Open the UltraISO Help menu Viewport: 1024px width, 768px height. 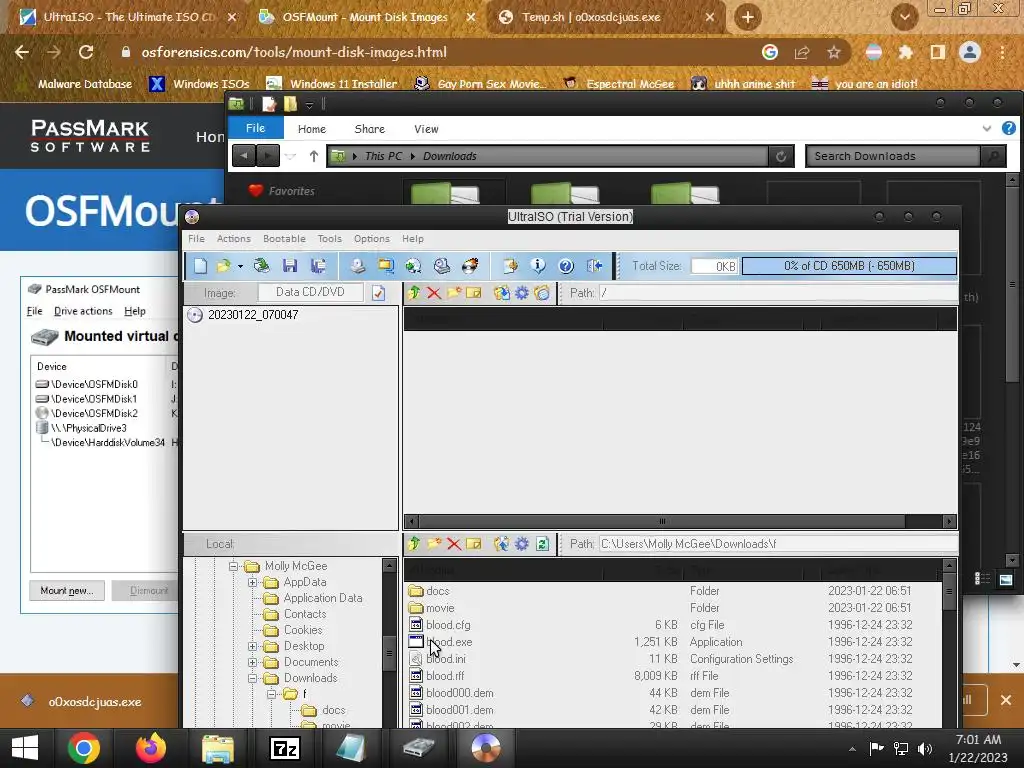(413, 238)
